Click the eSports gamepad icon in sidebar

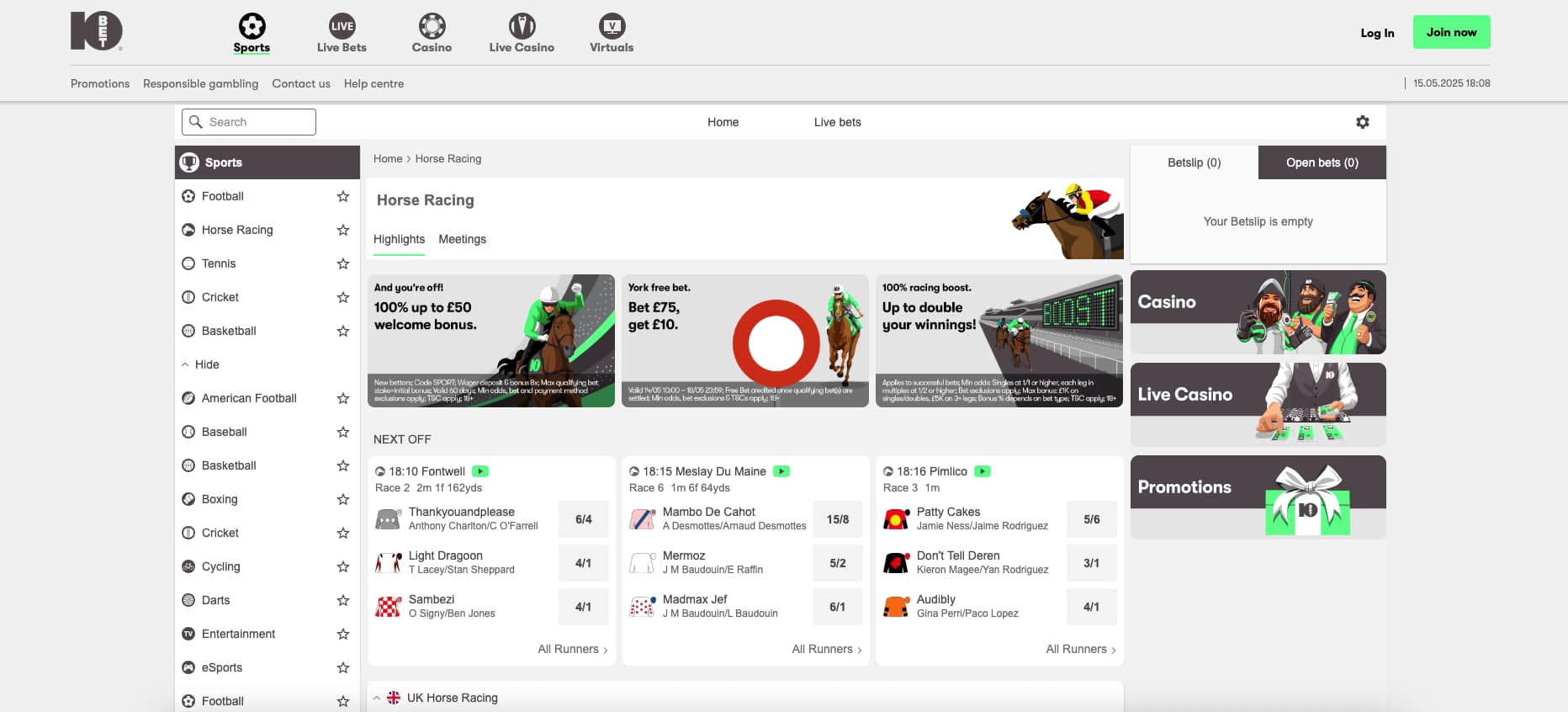point(188,667)
